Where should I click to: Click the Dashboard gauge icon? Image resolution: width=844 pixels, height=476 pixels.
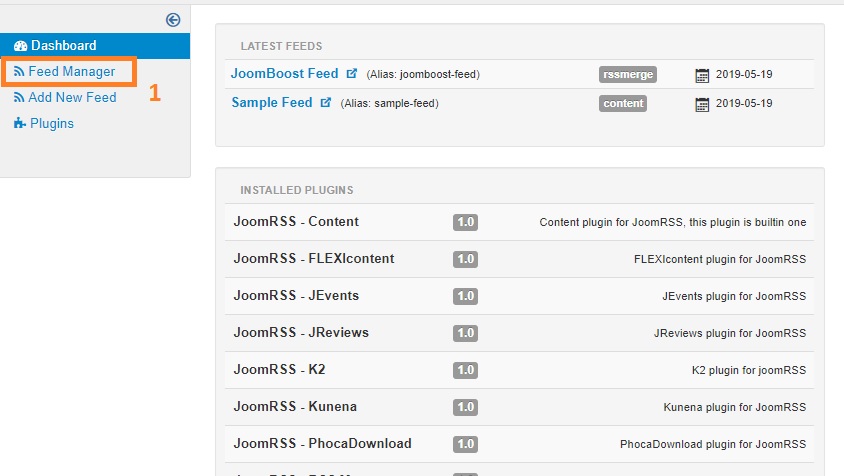(20, 46)
